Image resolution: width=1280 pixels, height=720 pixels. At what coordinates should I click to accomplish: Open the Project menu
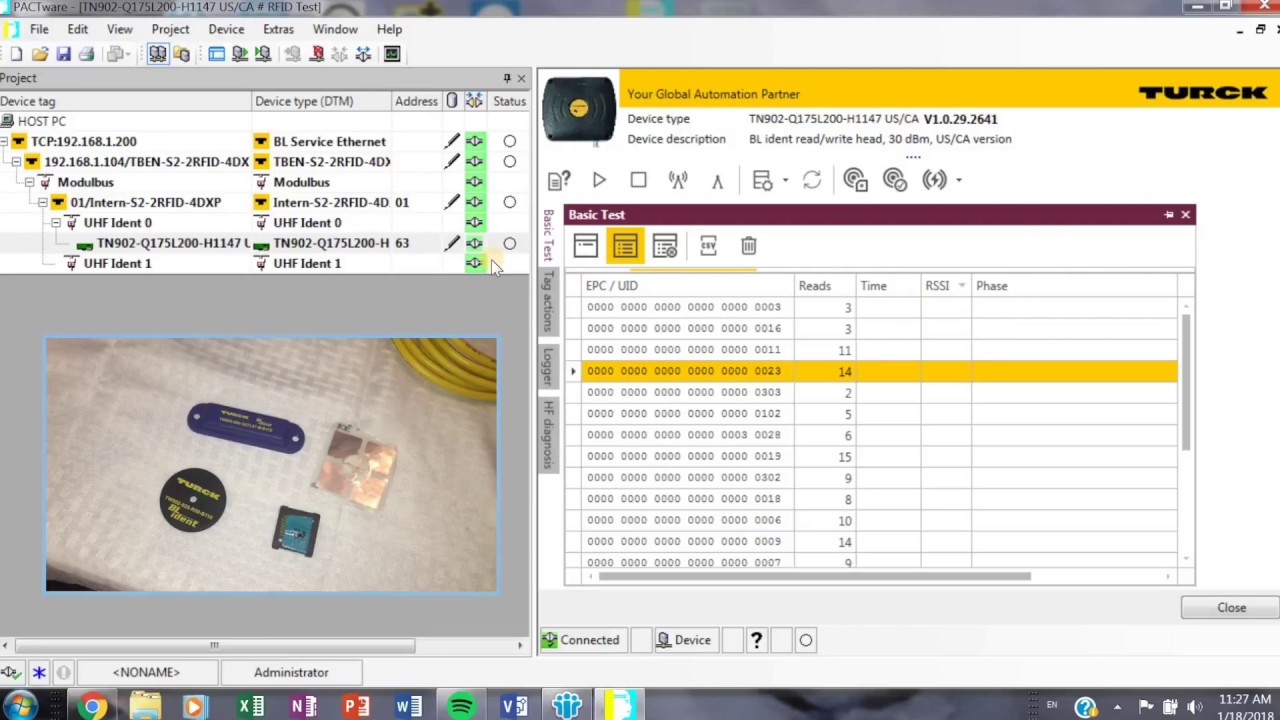(170, 29)
